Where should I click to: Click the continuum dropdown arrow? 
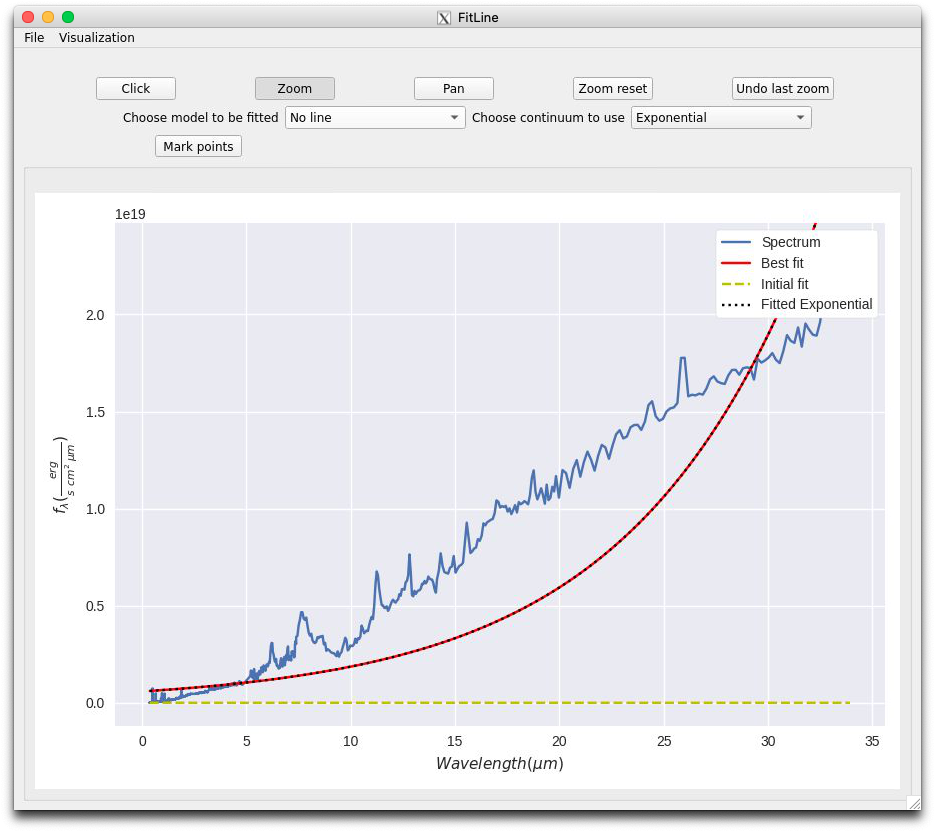pos(800,117)
